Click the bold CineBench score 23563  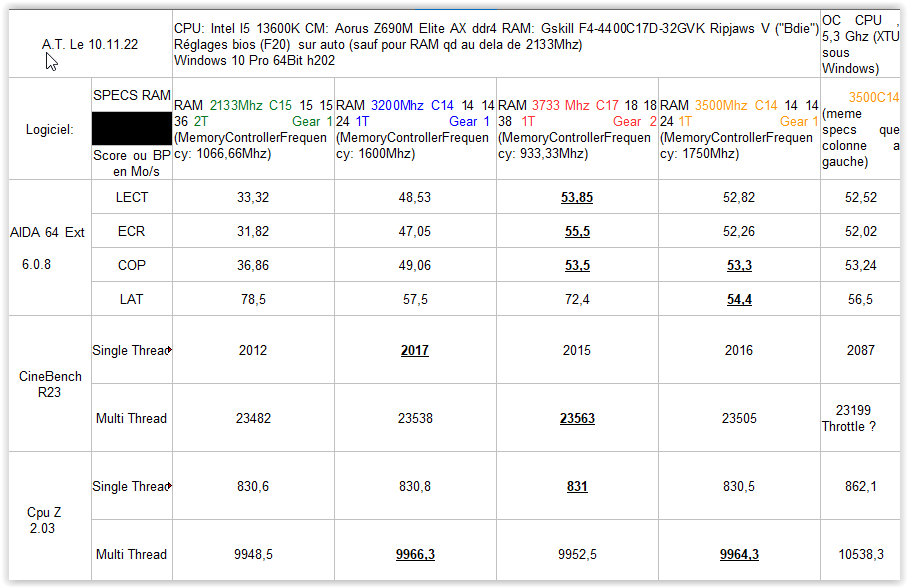[x=577, y=418]
